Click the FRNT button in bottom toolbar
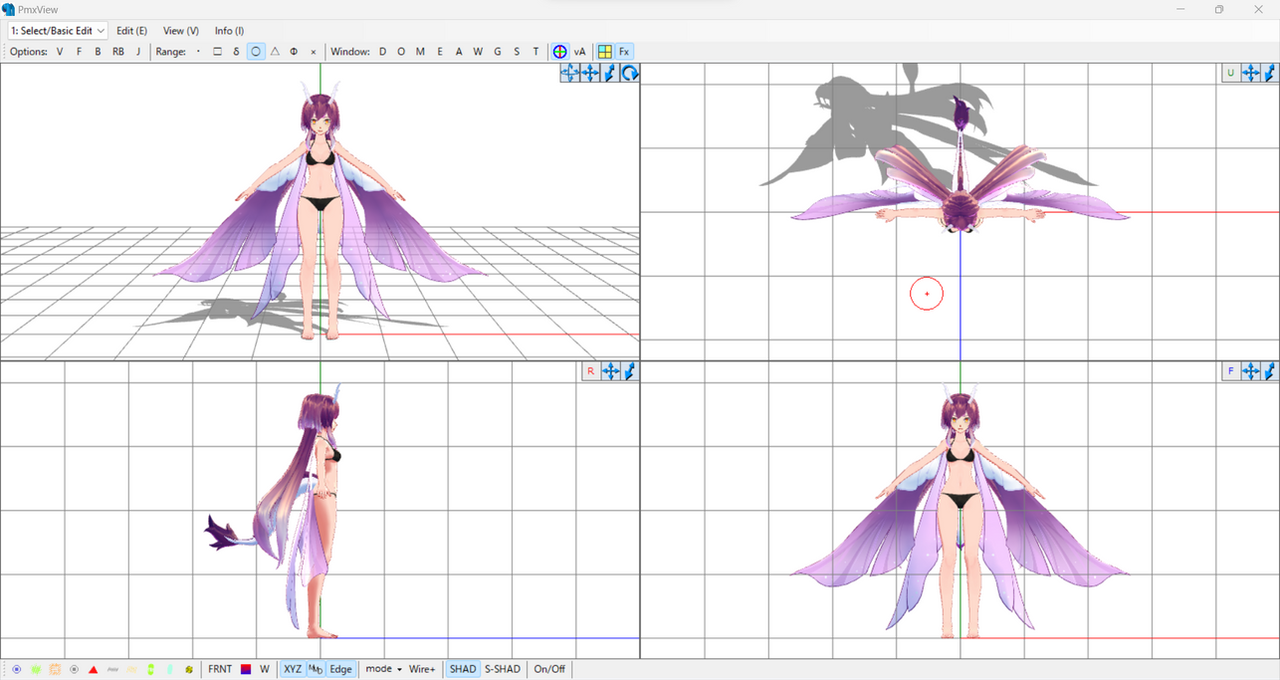Screen dimensions: 1280x680 tap(220, 669)
